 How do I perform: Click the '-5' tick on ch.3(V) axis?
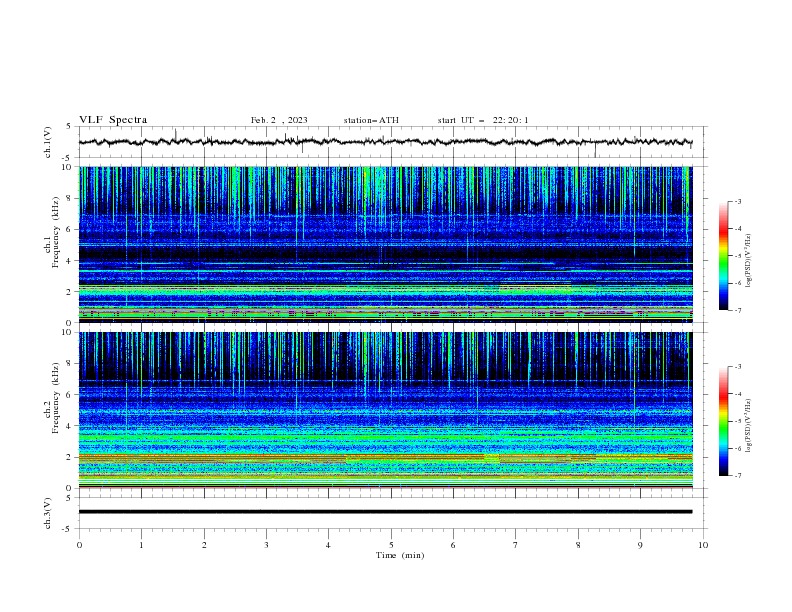[x=67, y=529]
